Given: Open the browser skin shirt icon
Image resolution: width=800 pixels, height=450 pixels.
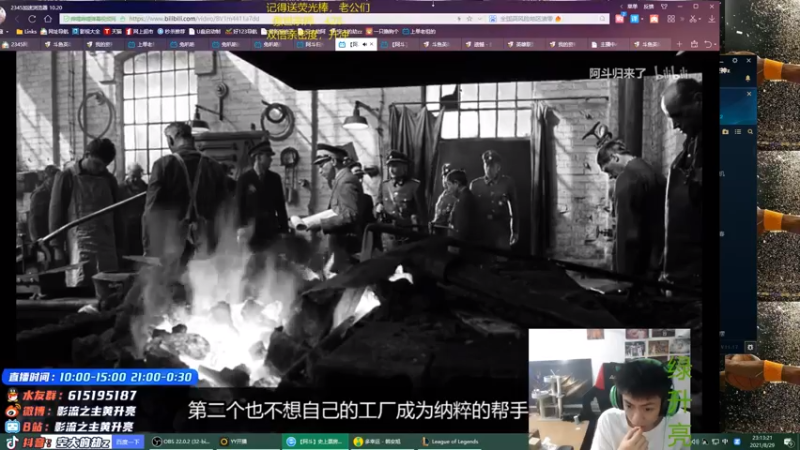Looking at the screenshot, I should pyautogui.click(x=664, y=7).
